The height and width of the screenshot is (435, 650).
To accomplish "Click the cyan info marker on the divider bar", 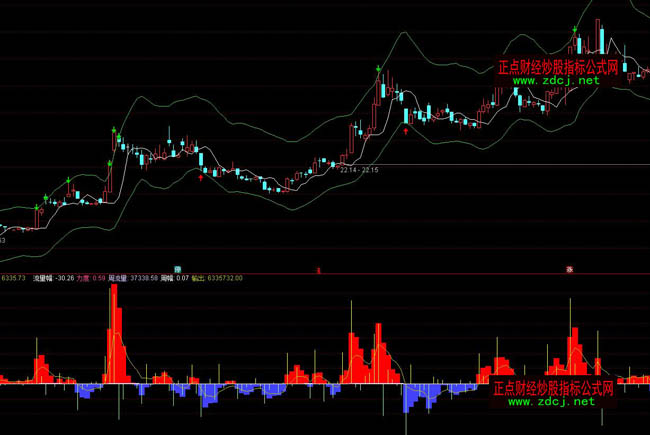I will (x=177, y=269).
